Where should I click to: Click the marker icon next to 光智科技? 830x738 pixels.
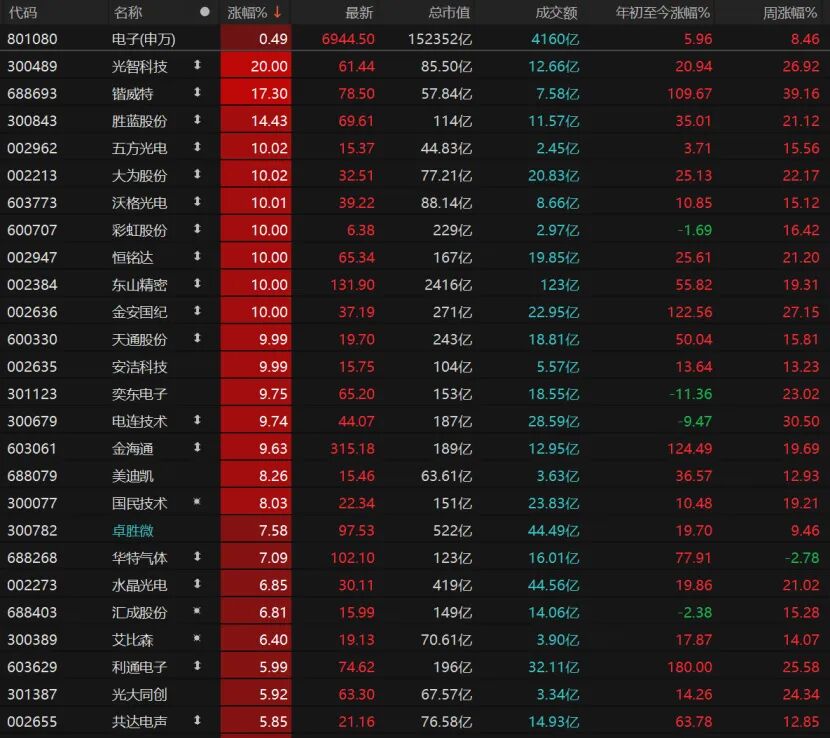point(197,65)
